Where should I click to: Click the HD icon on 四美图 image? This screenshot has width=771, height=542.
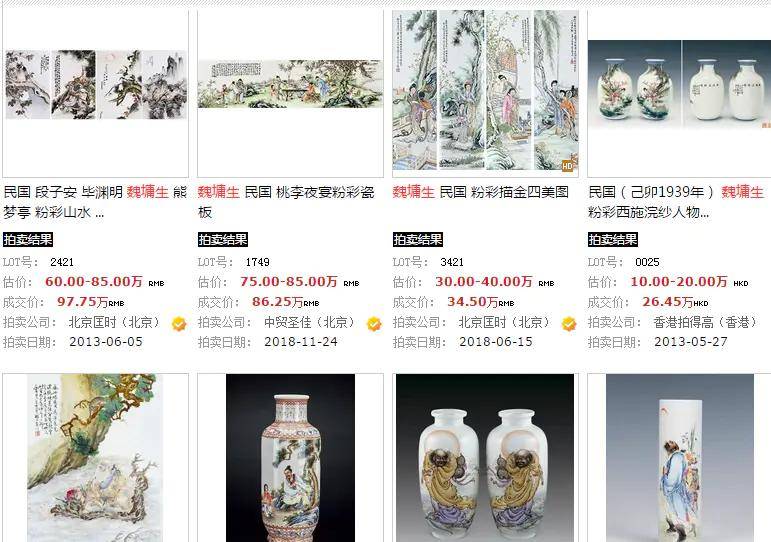point(568,166)
